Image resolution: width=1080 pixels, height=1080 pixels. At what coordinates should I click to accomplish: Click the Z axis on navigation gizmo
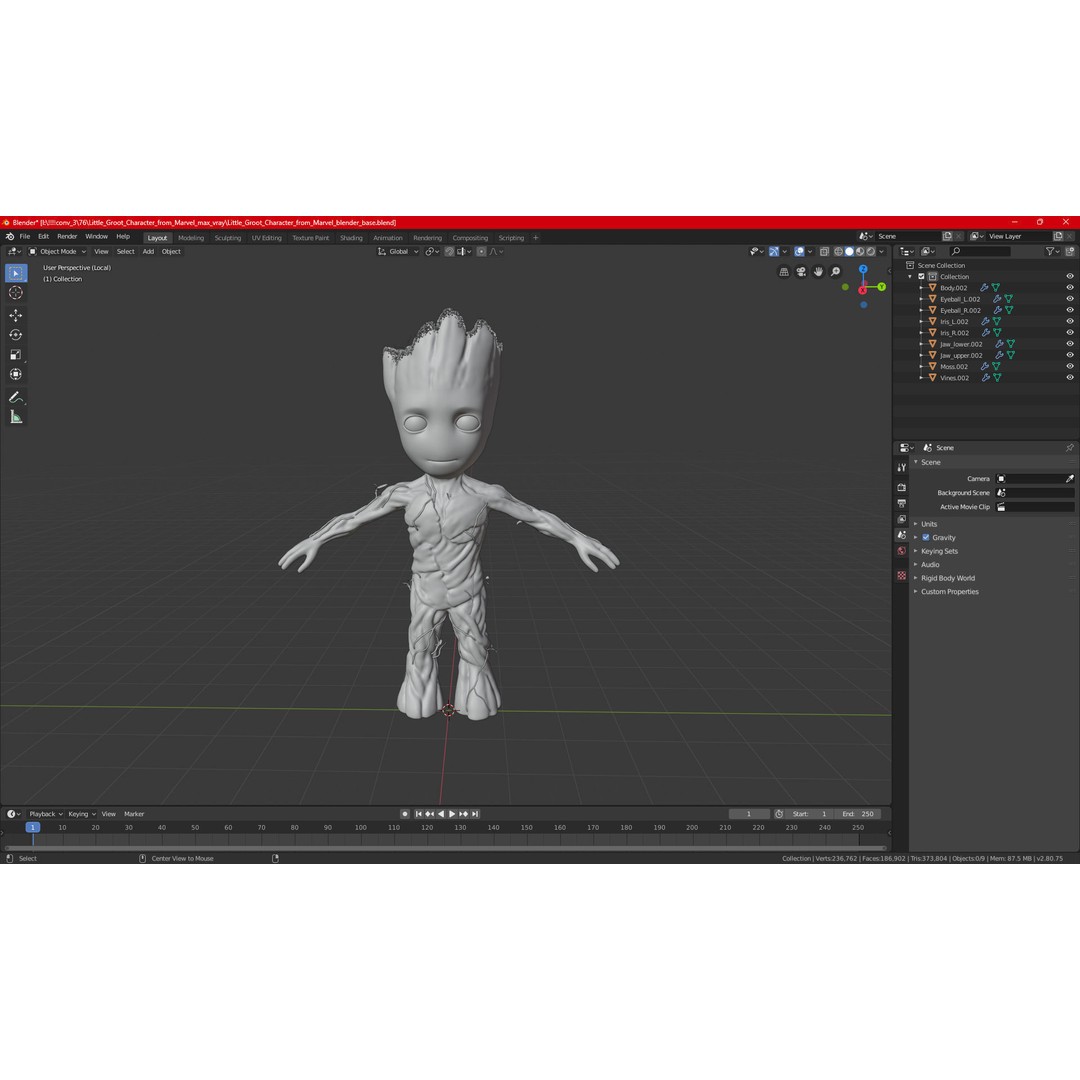pos(863,269)
